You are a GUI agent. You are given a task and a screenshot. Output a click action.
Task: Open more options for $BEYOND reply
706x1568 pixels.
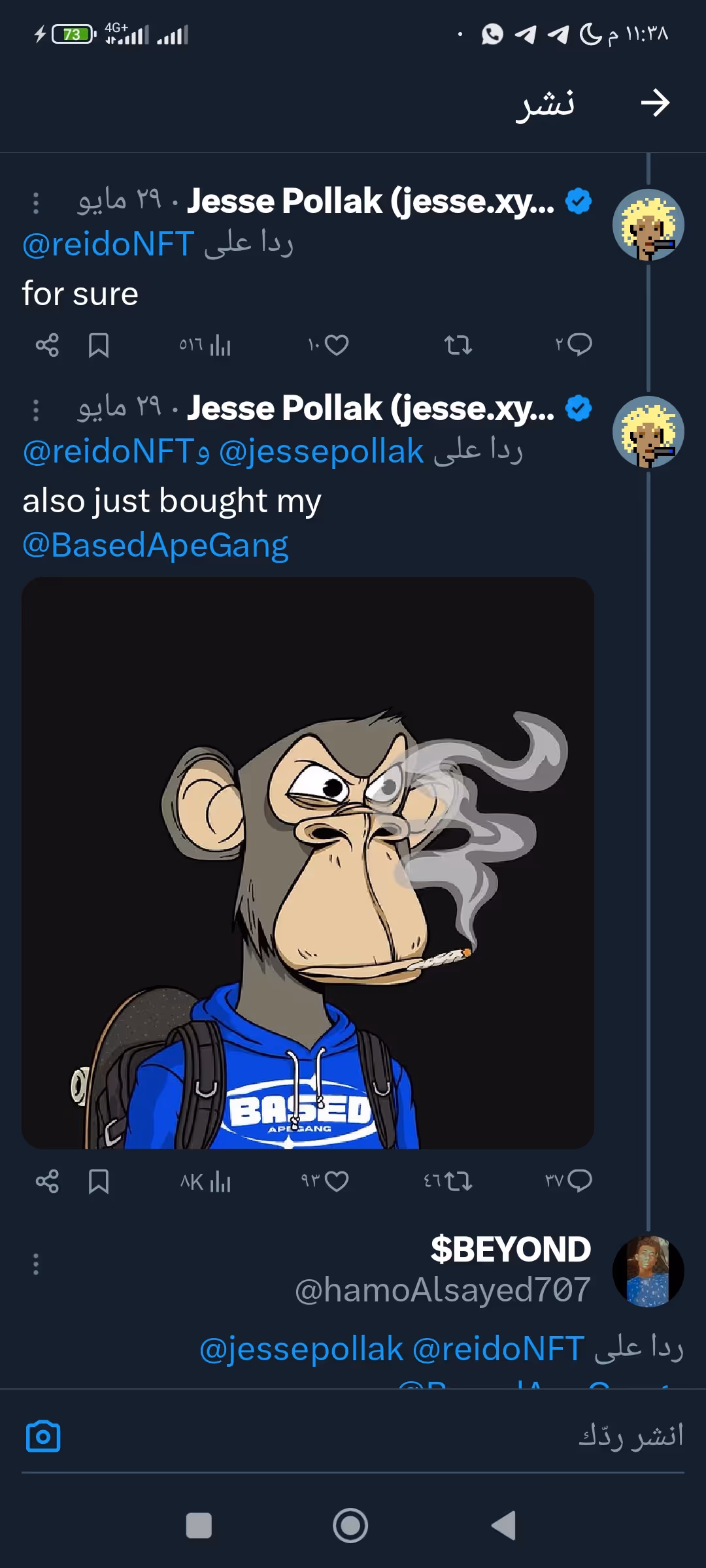(x=36, y=1264)
